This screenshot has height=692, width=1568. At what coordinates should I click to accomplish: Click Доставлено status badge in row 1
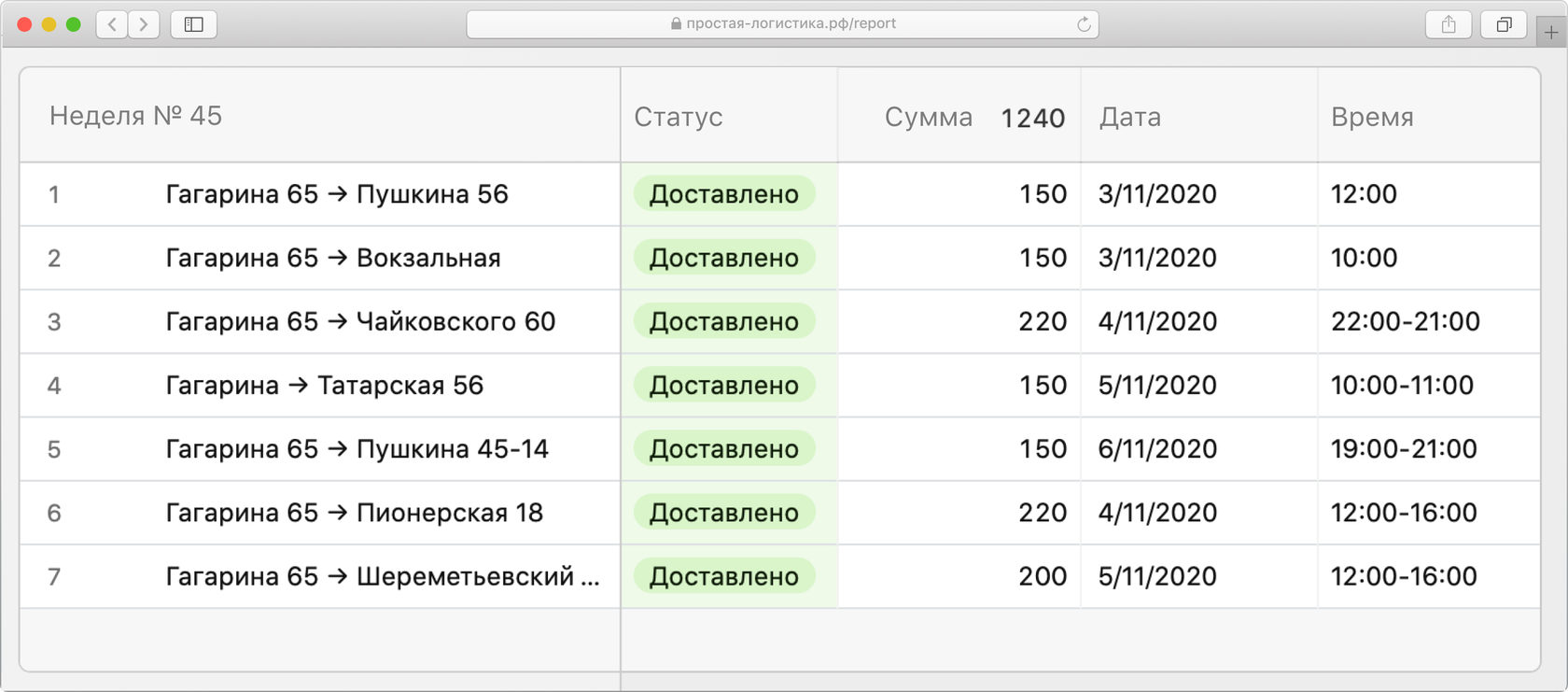[x=724, y=194]
